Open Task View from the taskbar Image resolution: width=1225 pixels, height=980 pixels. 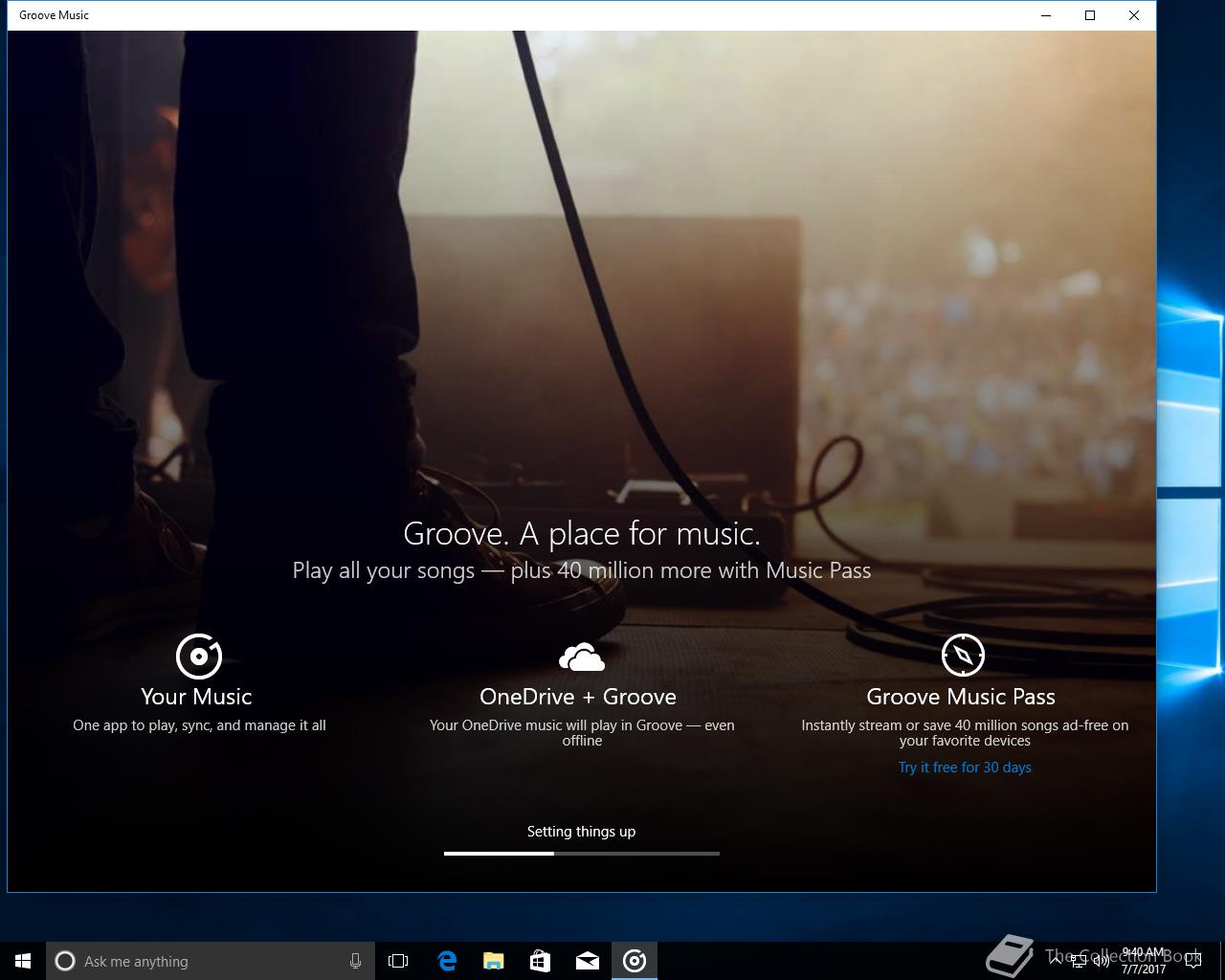click(x=398, y=961)
